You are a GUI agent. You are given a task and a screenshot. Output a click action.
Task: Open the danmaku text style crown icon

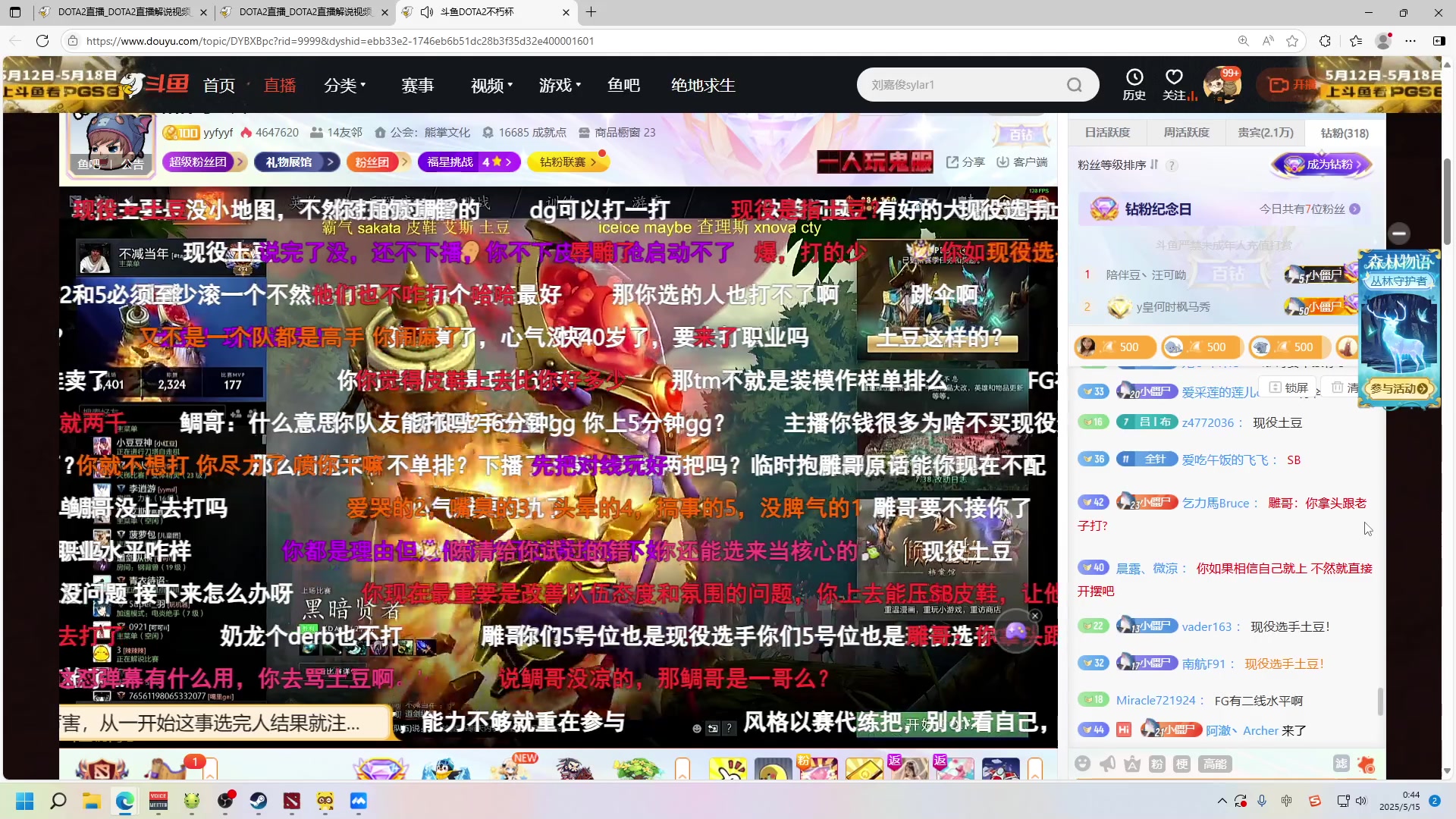point(1132,764)
